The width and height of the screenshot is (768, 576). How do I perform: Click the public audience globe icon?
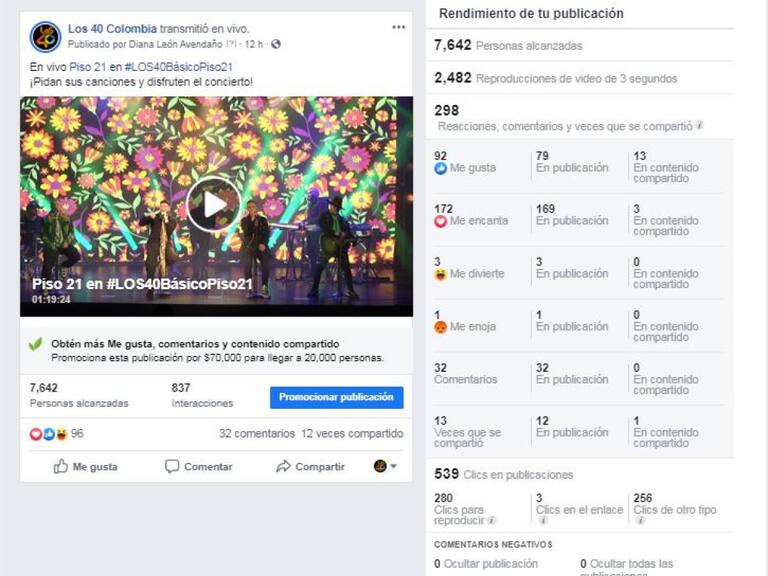tap(276, 45)
